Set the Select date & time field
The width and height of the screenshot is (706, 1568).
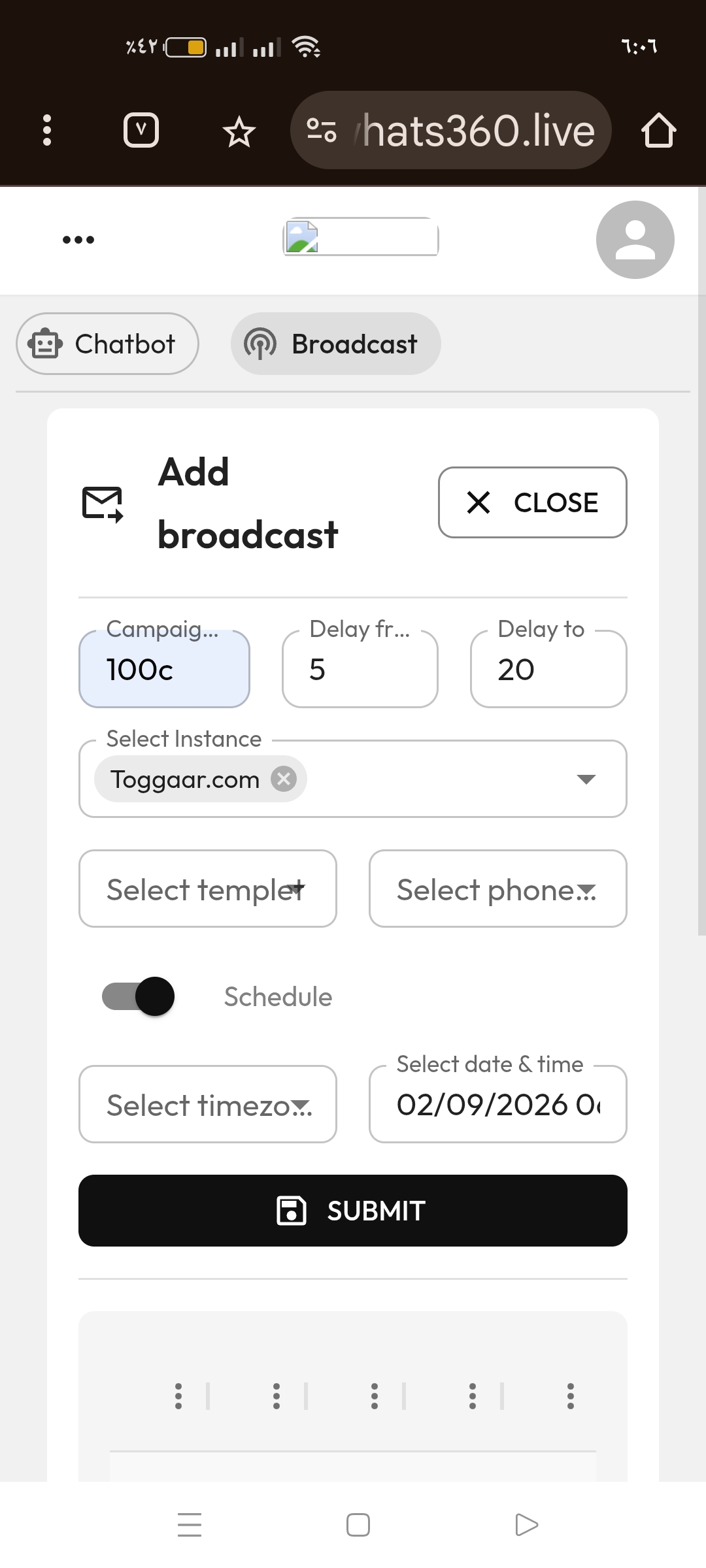pyautogui.click(x=497, y=1104)
